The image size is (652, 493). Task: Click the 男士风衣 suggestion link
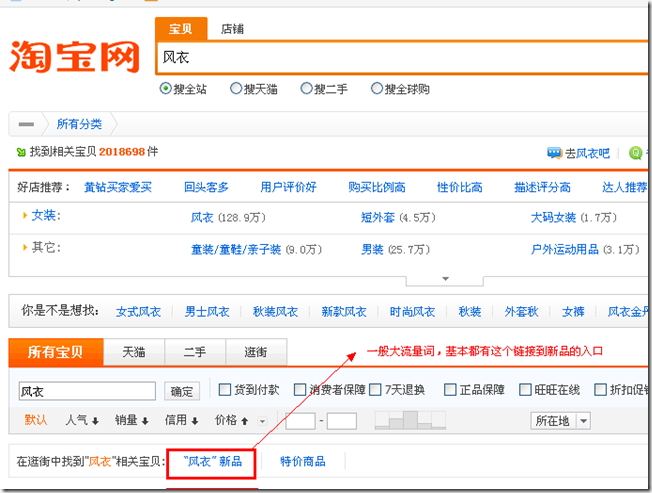tap(207, 312)
